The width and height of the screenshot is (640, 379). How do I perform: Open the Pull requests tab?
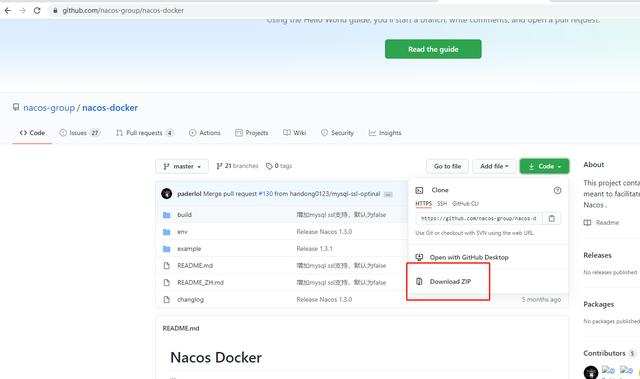pos(145,133)
